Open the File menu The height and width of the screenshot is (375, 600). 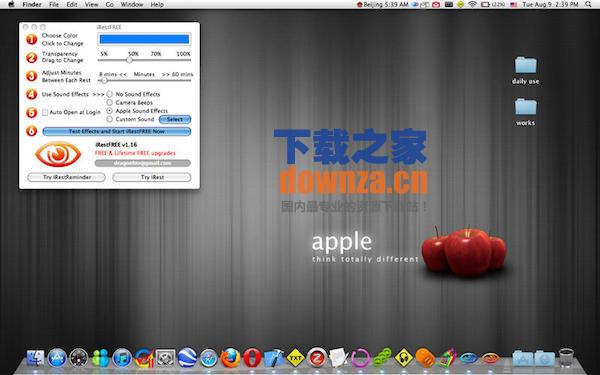(x=54, y=5)
